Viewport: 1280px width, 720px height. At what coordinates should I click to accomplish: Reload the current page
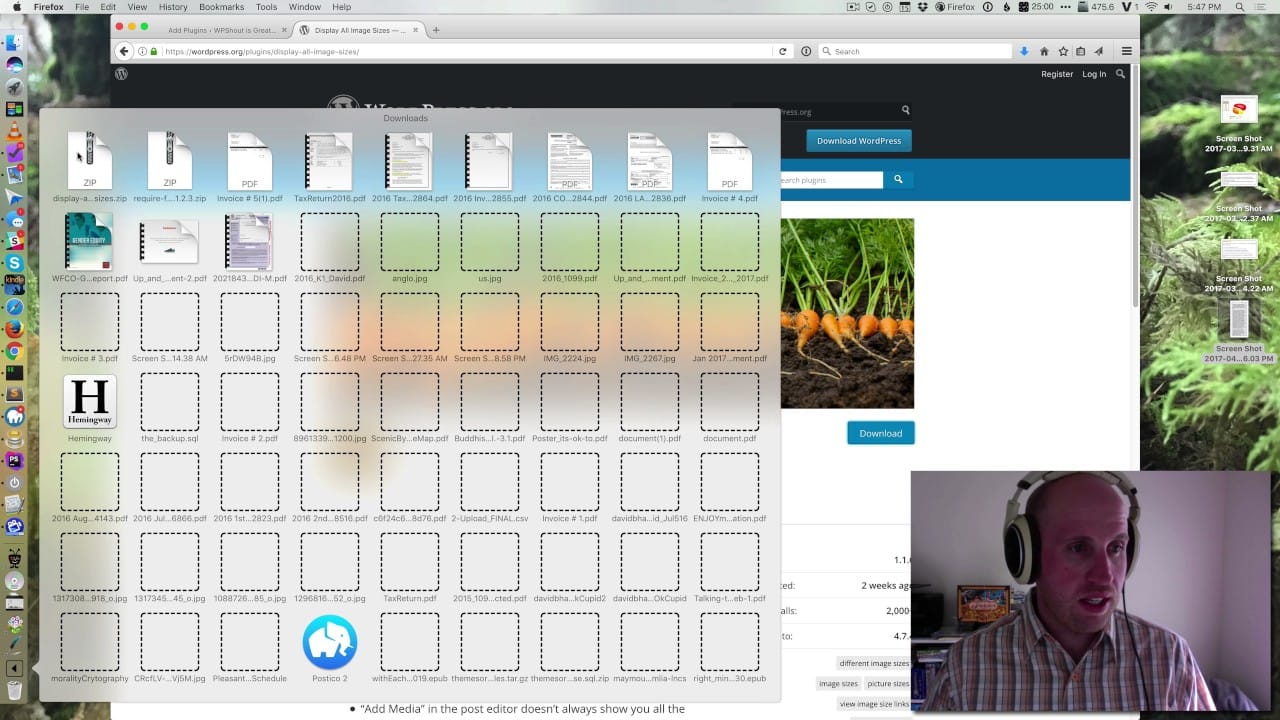782,51
